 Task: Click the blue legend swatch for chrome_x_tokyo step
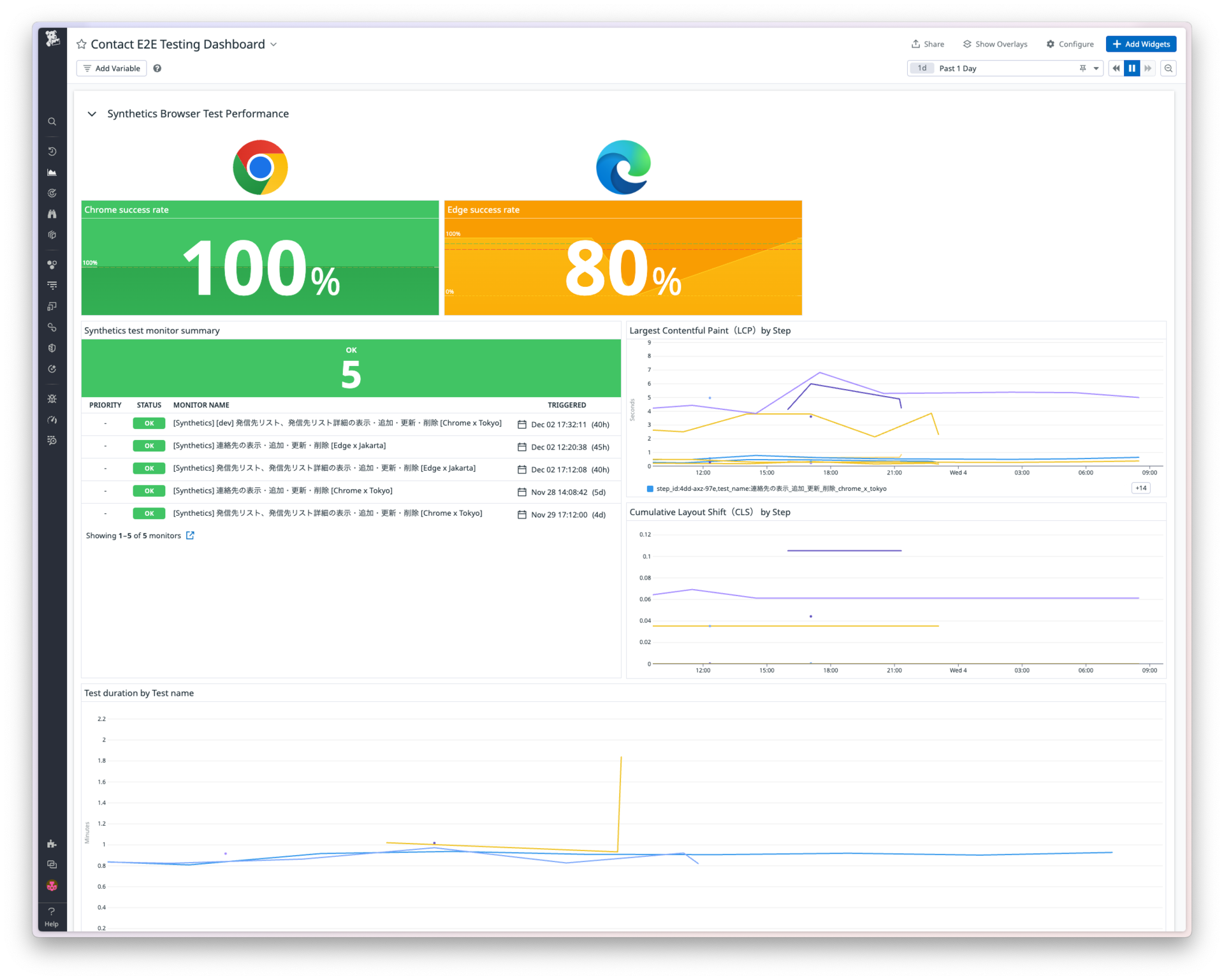click(x=650, y=489)
